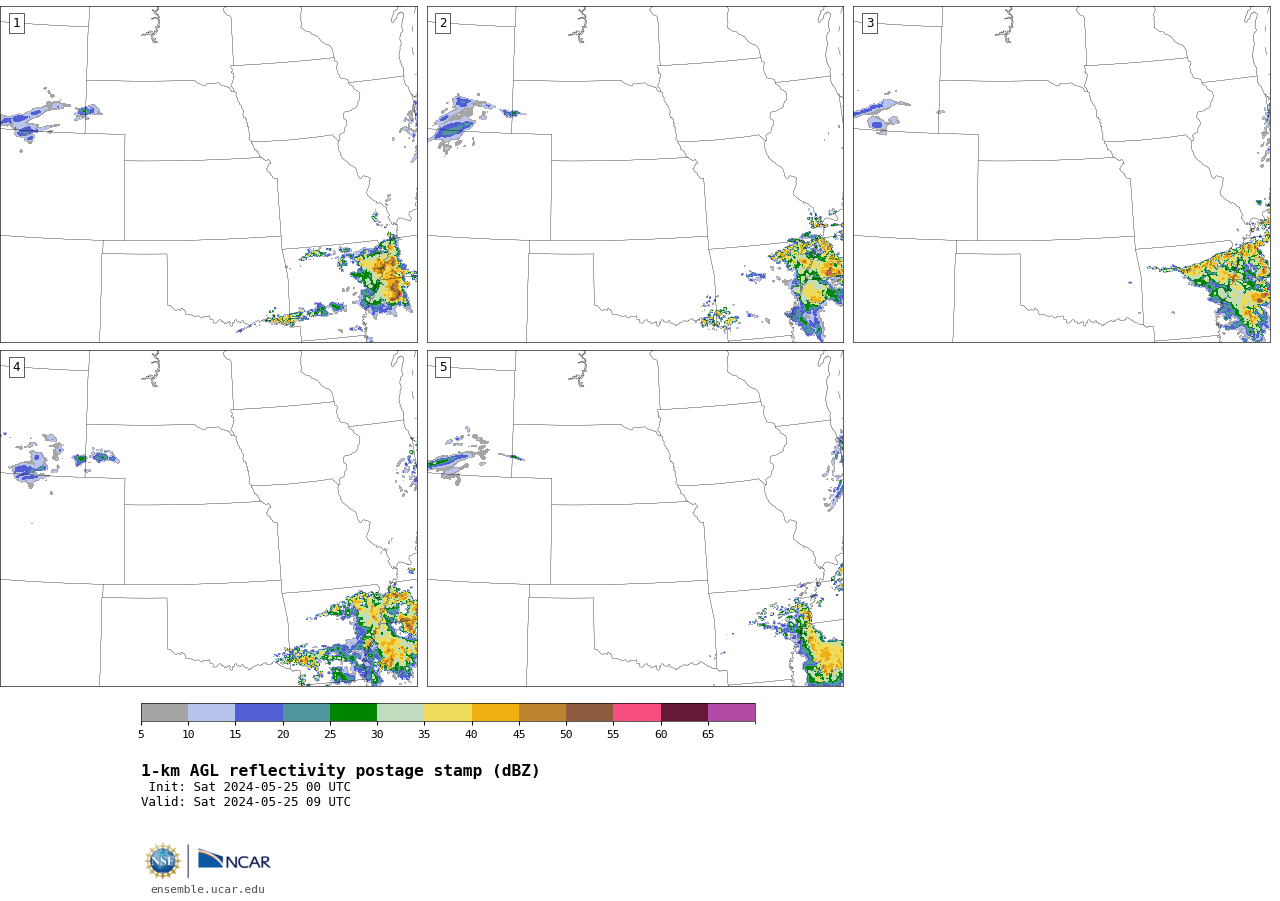Select the yellow 35-40 dBZ swatch
The image size is (1280, 901).
pos(448,712)
